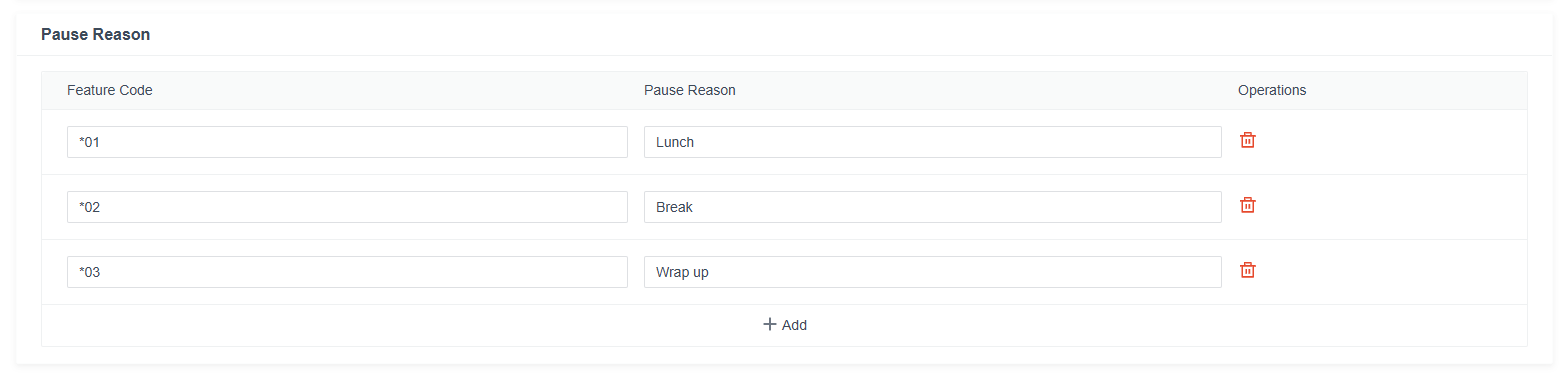
Task: Remove the Wrap up row with the trash icon
Action: coord(1247,271)
